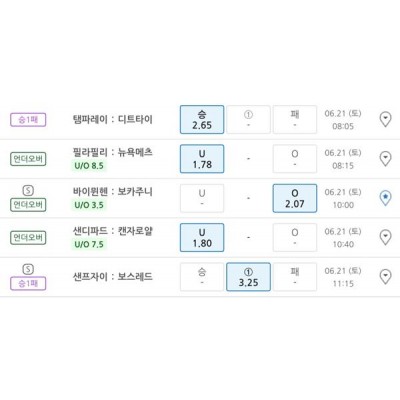The width and height of the screenshot is (400, 400).
Task: Toggle U 1.80 pick for 샌디파드
Action: pyautogui.click(x=202, y=238)
